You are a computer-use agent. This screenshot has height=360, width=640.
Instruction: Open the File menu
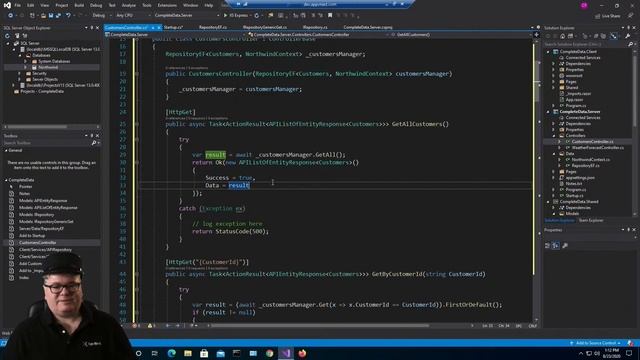tap(18, 5)
